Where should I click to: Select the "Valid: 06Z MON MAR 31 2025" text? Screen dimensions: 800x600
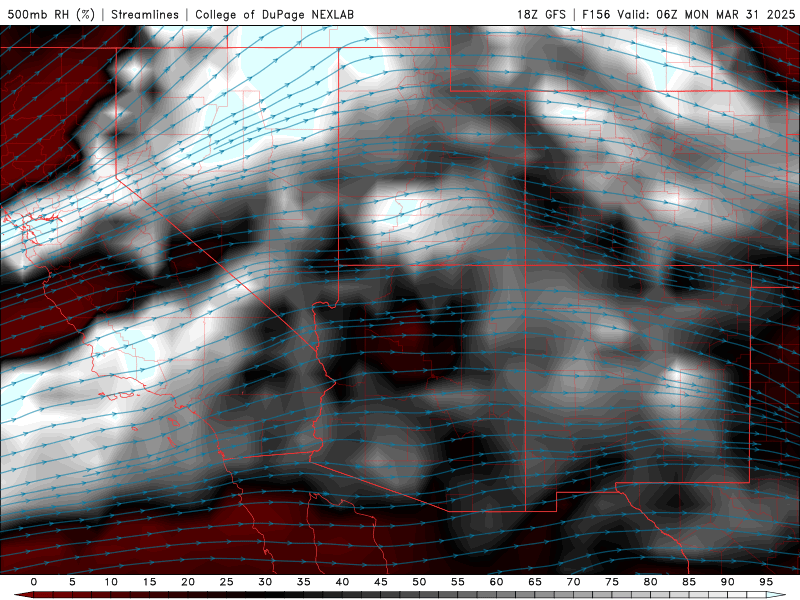[706, 14]
